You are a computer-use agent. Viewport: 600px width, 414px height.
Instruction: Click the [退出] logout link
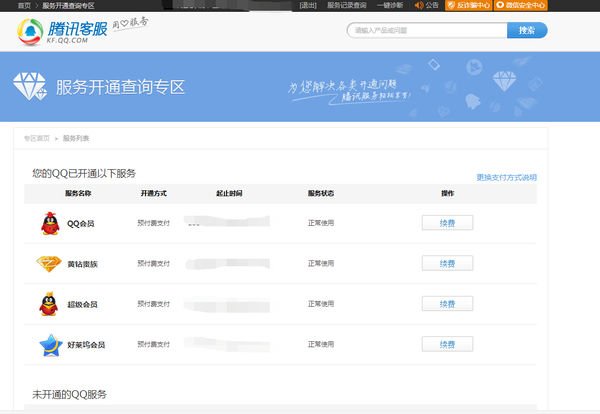click(x=308, y=5)
